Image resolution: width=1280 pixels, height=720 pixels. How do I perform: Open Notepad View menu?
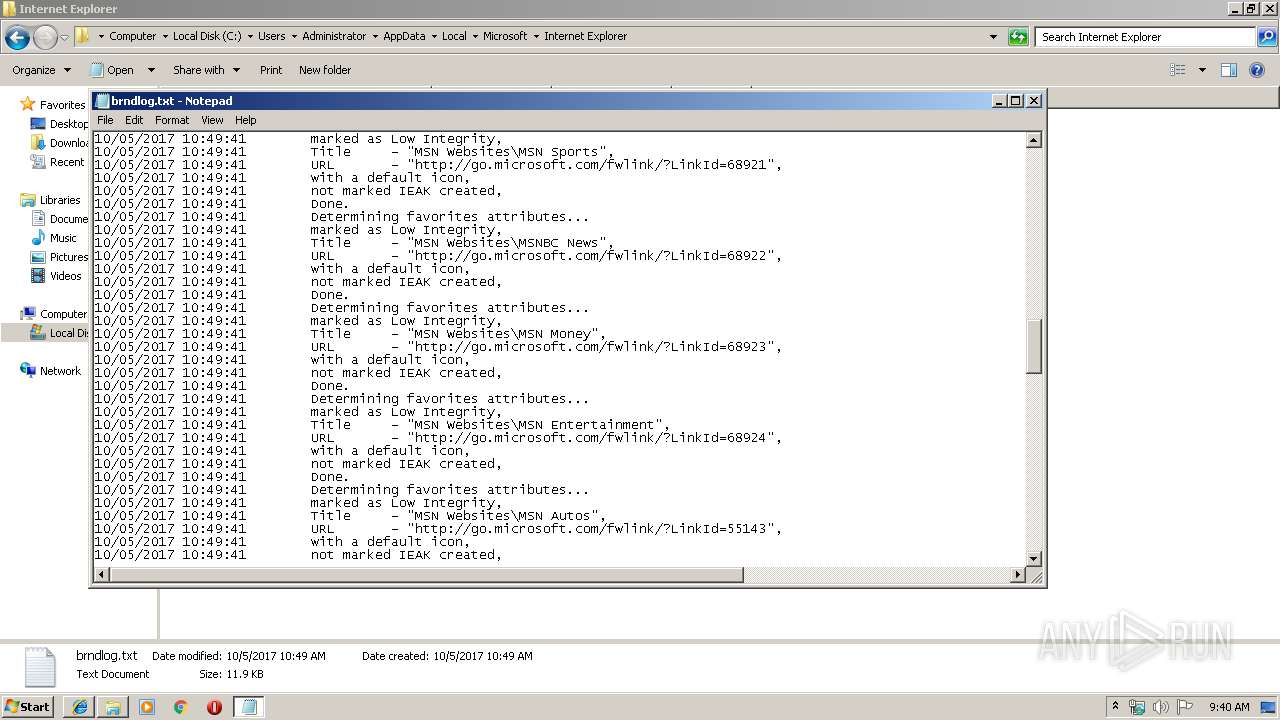tap(212, 120)
